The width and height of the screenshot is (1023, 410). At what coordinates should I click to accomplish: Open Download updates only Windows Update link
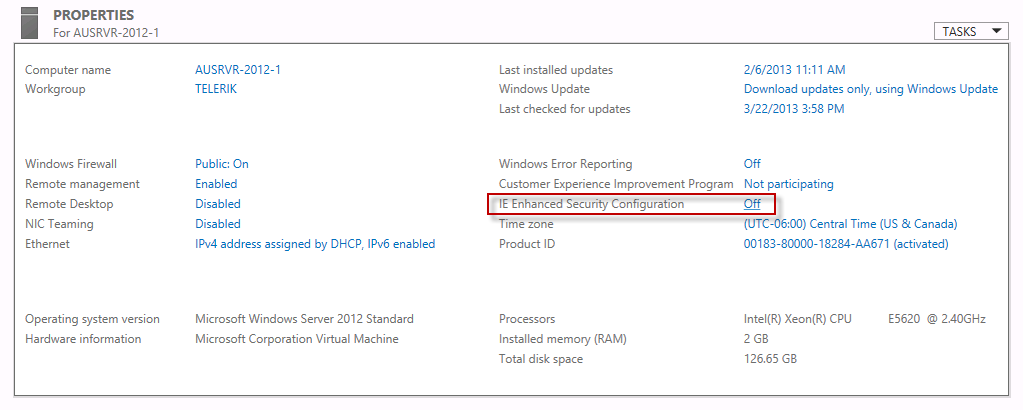point(871,89)
